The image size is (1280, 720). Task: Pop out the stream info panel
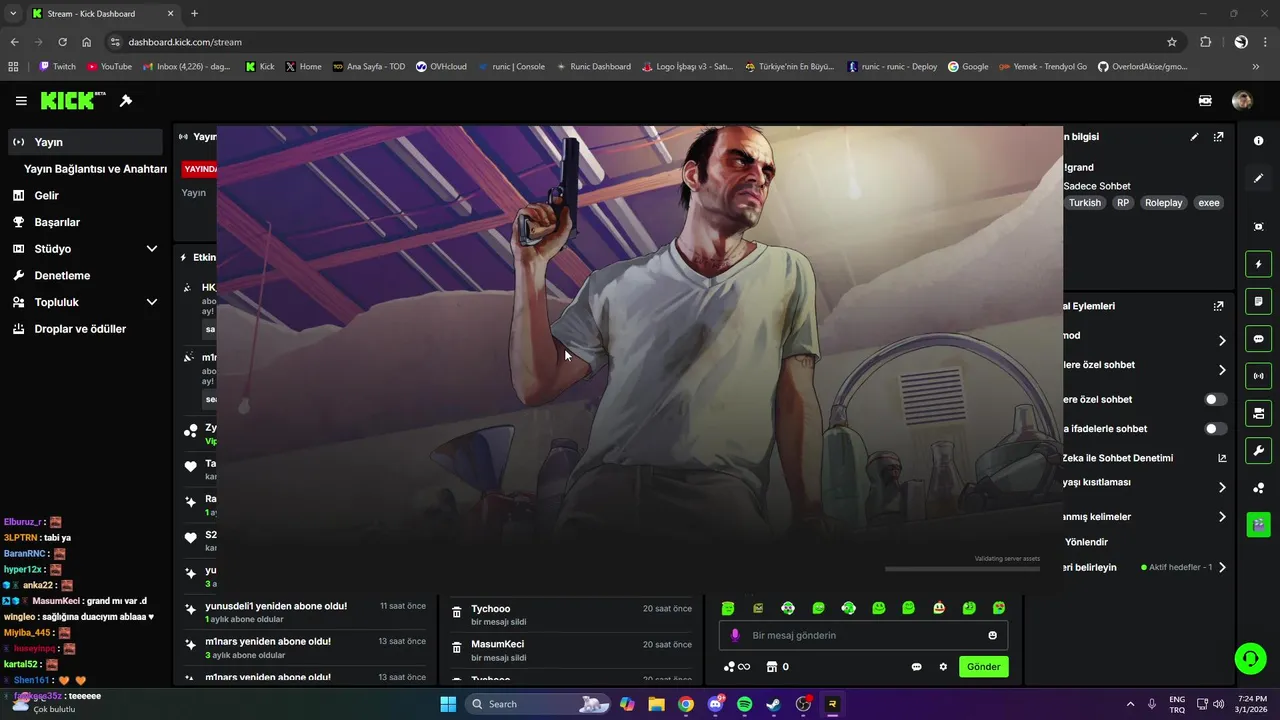coord(1218,137)
